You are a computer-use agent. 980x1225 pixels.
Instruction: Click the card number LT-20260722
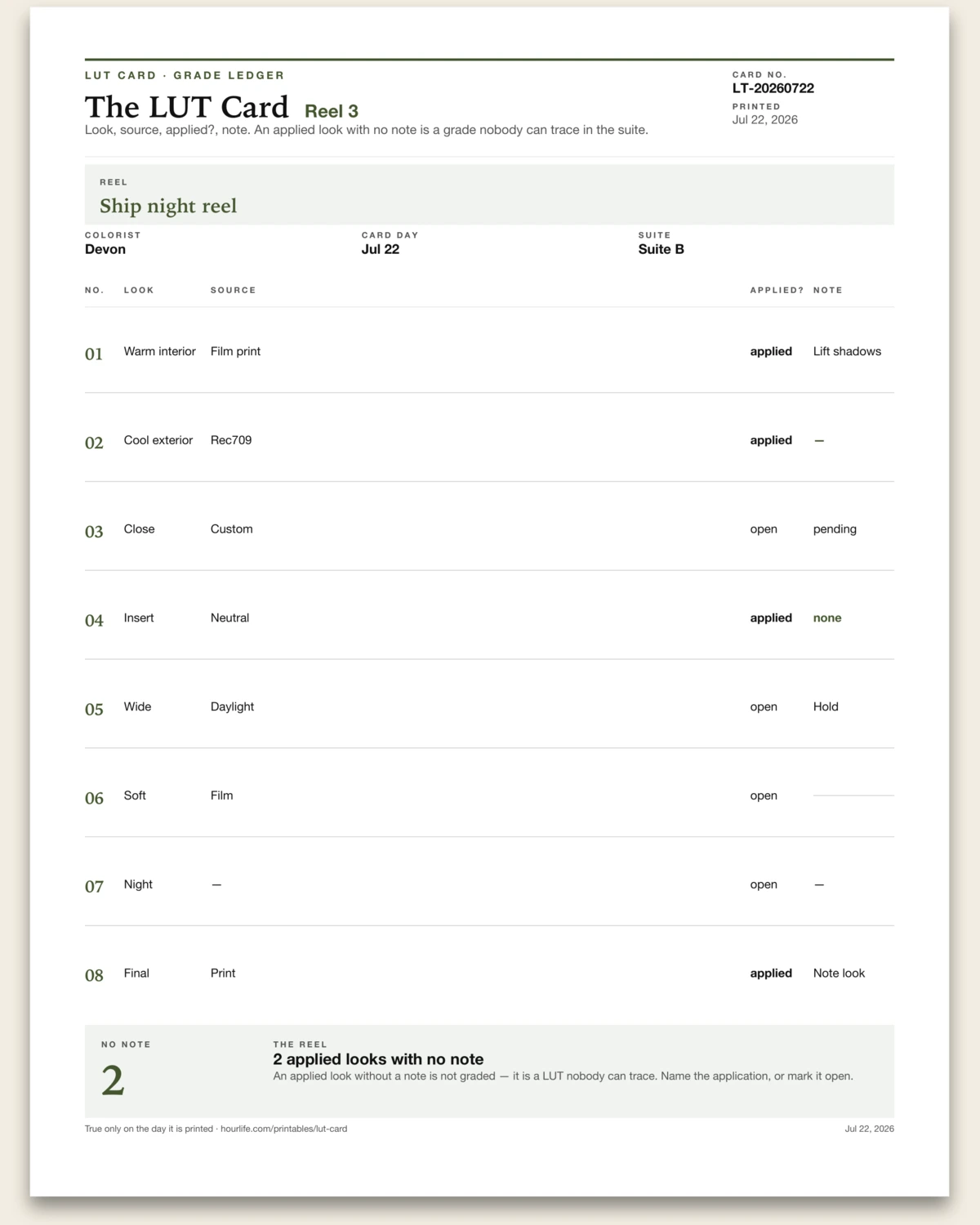773,88
